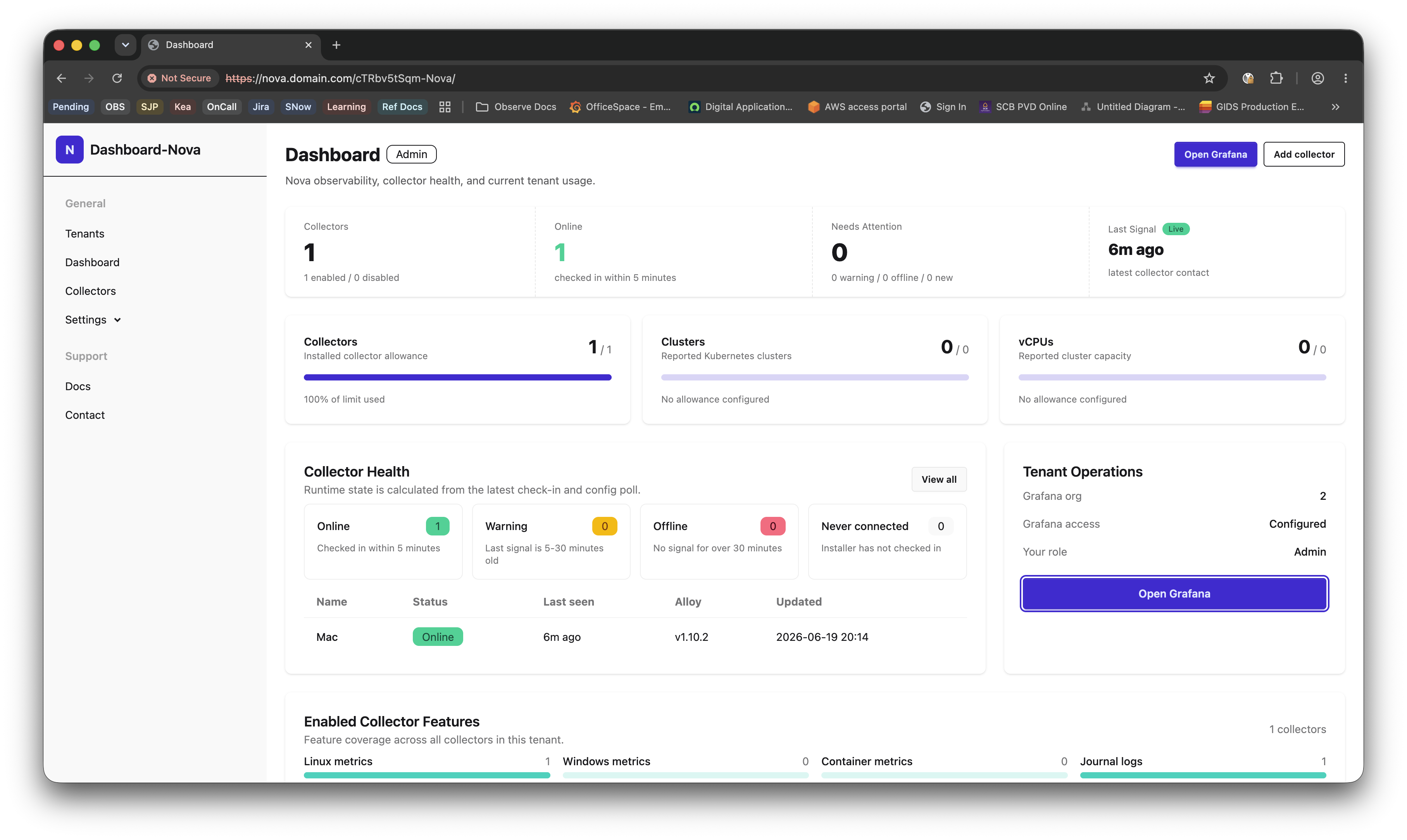The width and height of the screenshot is (1407, 840).
Task: Open the OnCall bookmark group
Action: pyautogui.click(x=221, y=107)
